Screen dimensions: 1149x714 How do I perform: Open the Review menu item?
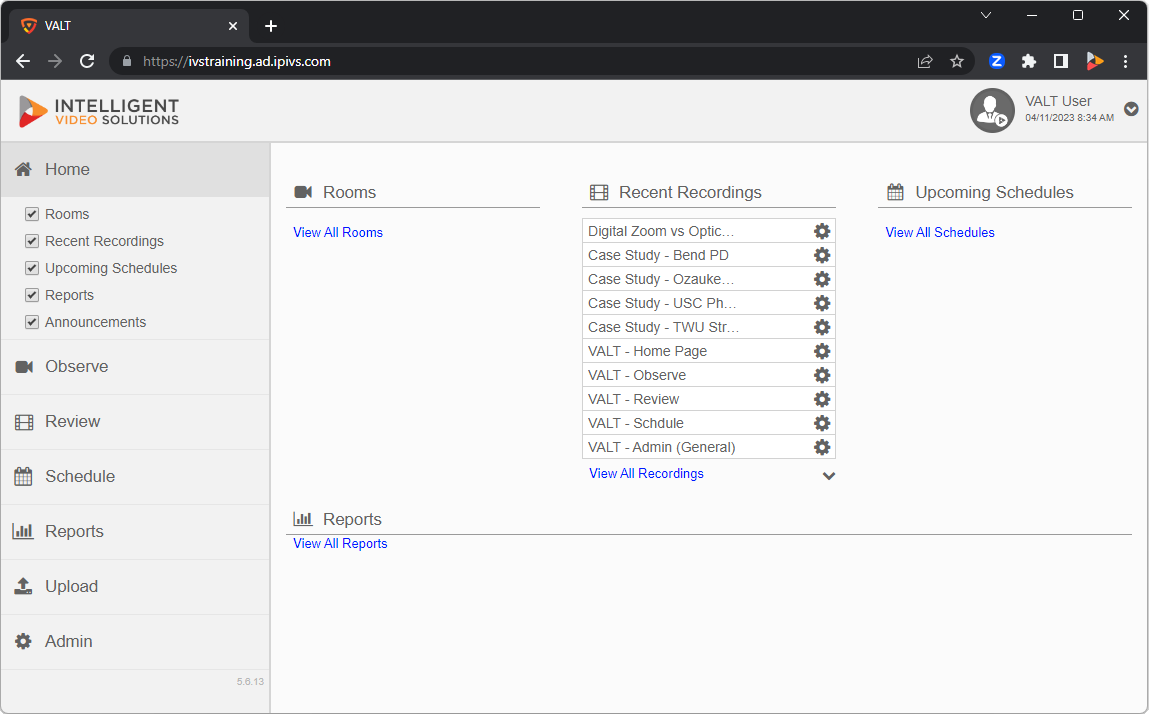click(135, 422)
